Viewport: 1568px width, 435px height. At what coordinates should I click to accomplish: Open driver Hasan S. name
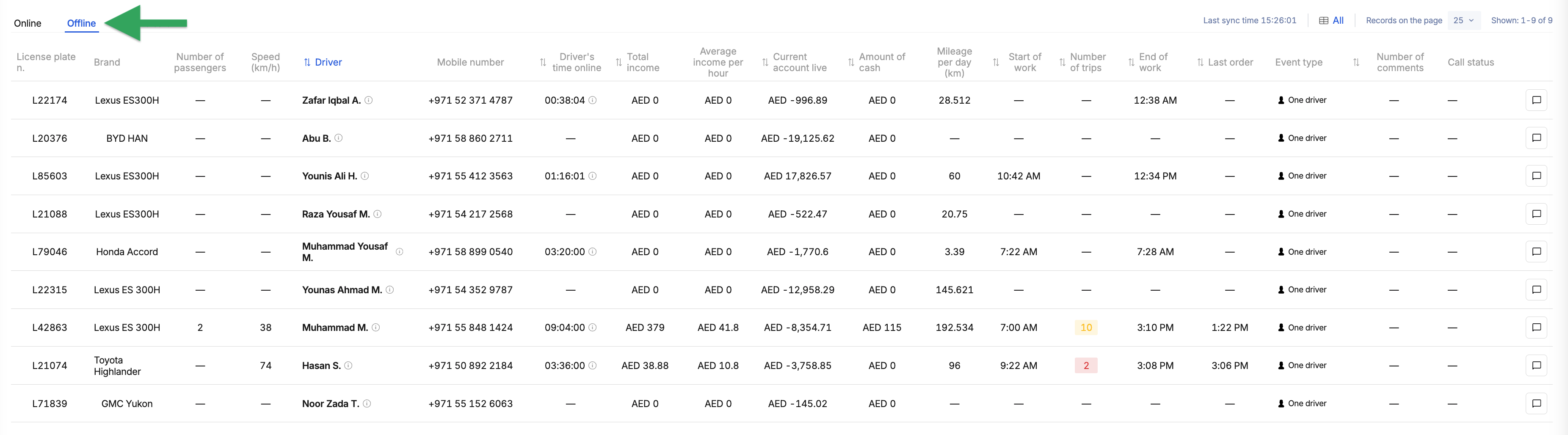coord(321,366)
